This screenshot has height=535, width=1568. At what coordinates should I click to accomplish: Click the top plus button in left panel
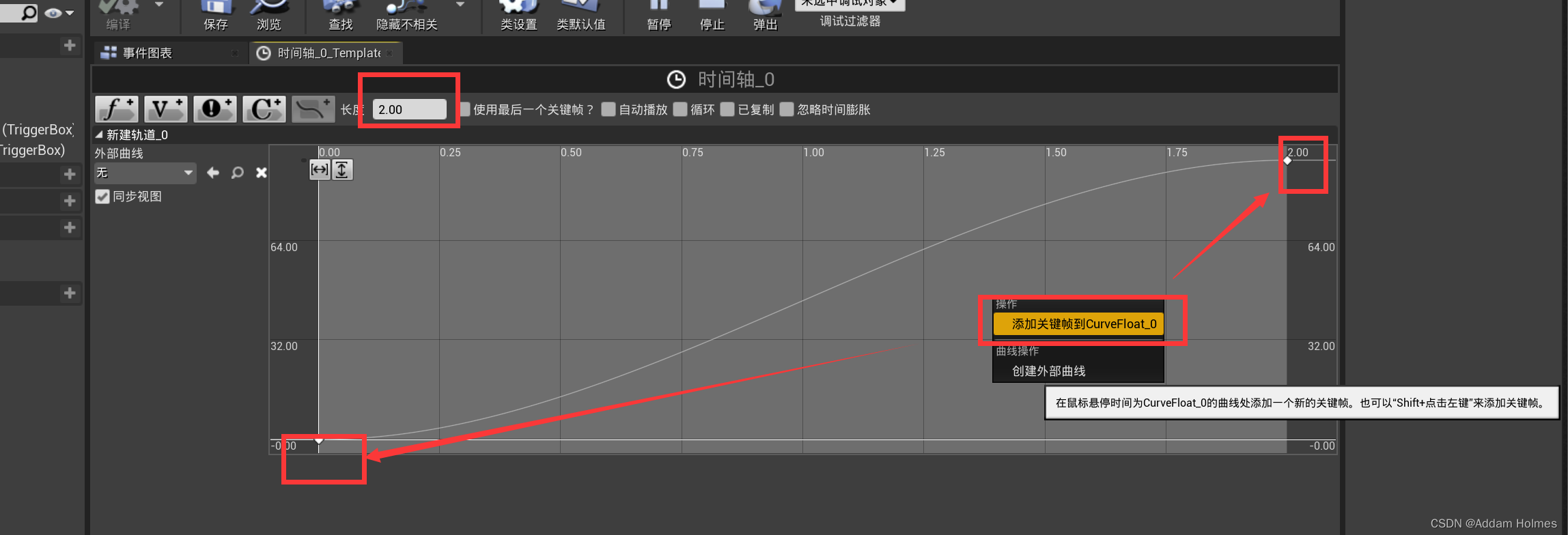click(70, 45)
